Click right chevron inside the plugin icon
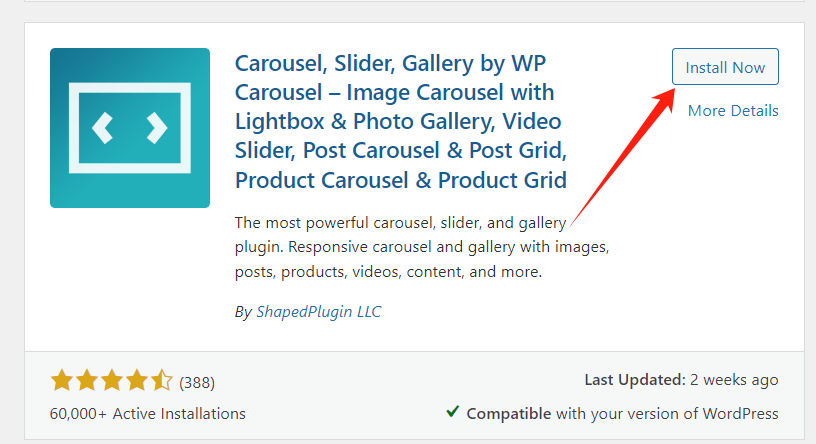816x444 pixels. (157, 127)
